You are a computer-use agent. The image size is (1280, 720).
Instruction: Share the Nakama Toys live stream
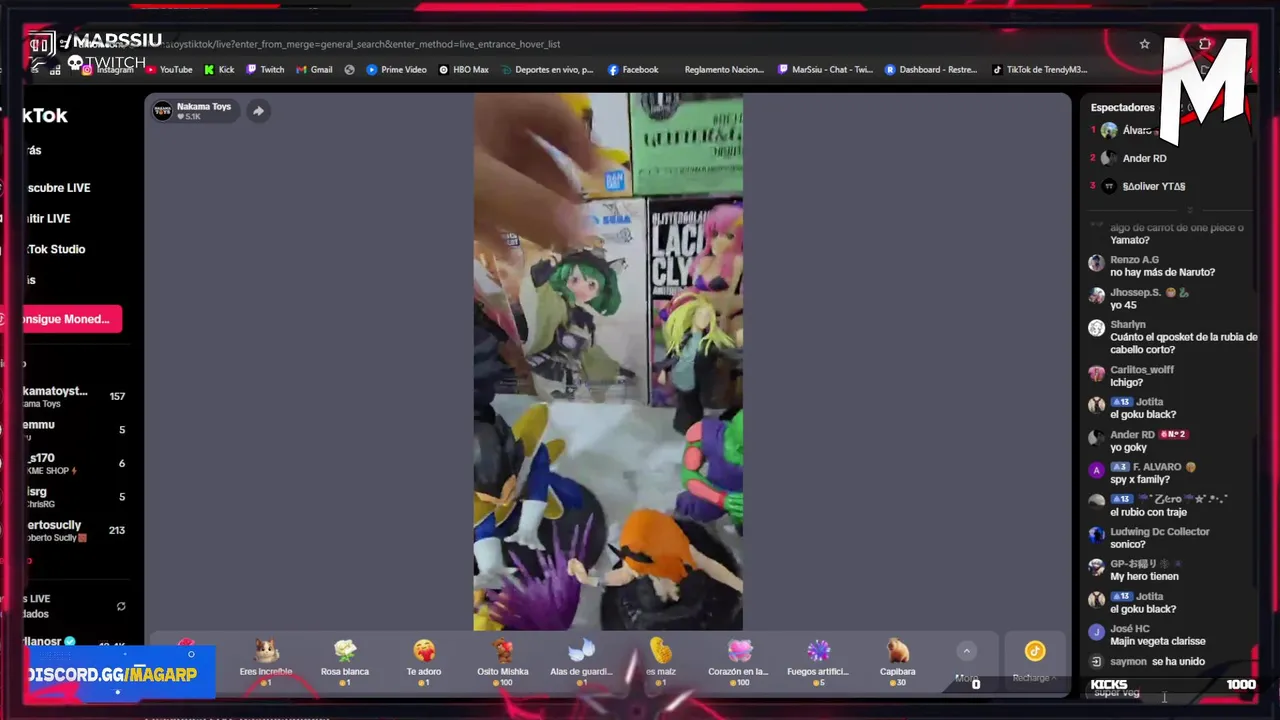258,111
